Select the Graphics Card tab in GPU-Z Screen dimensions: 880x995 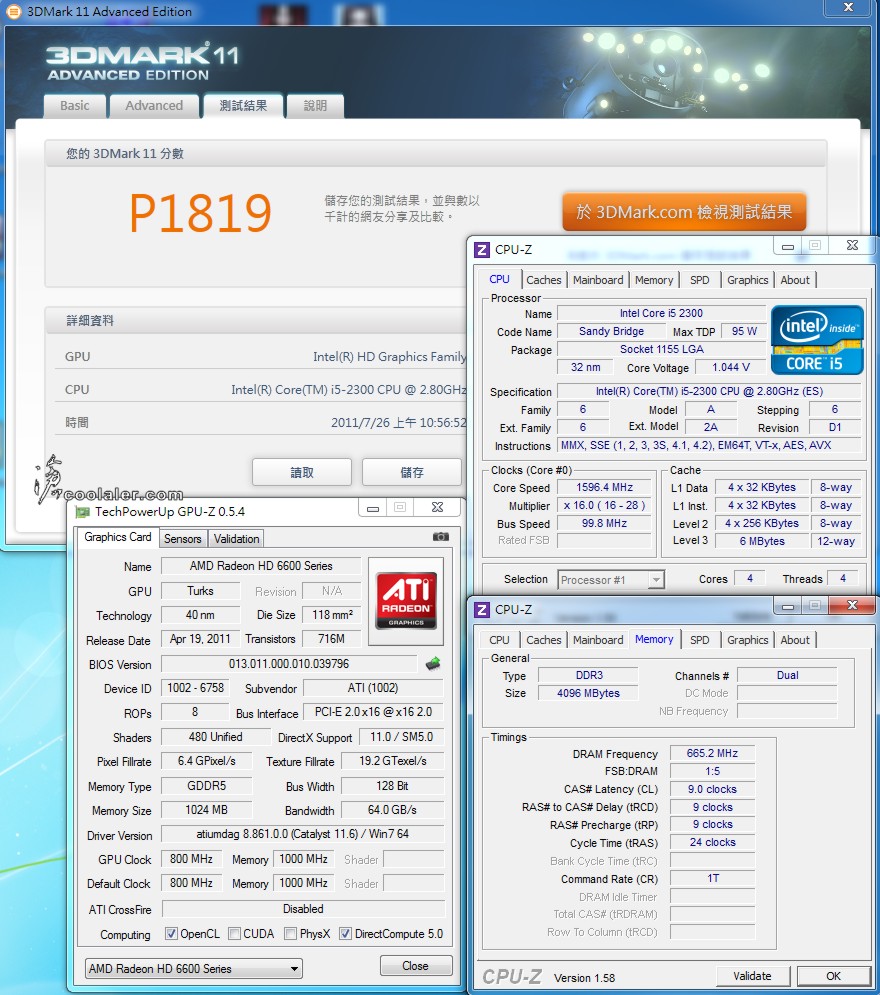(118, 537)
